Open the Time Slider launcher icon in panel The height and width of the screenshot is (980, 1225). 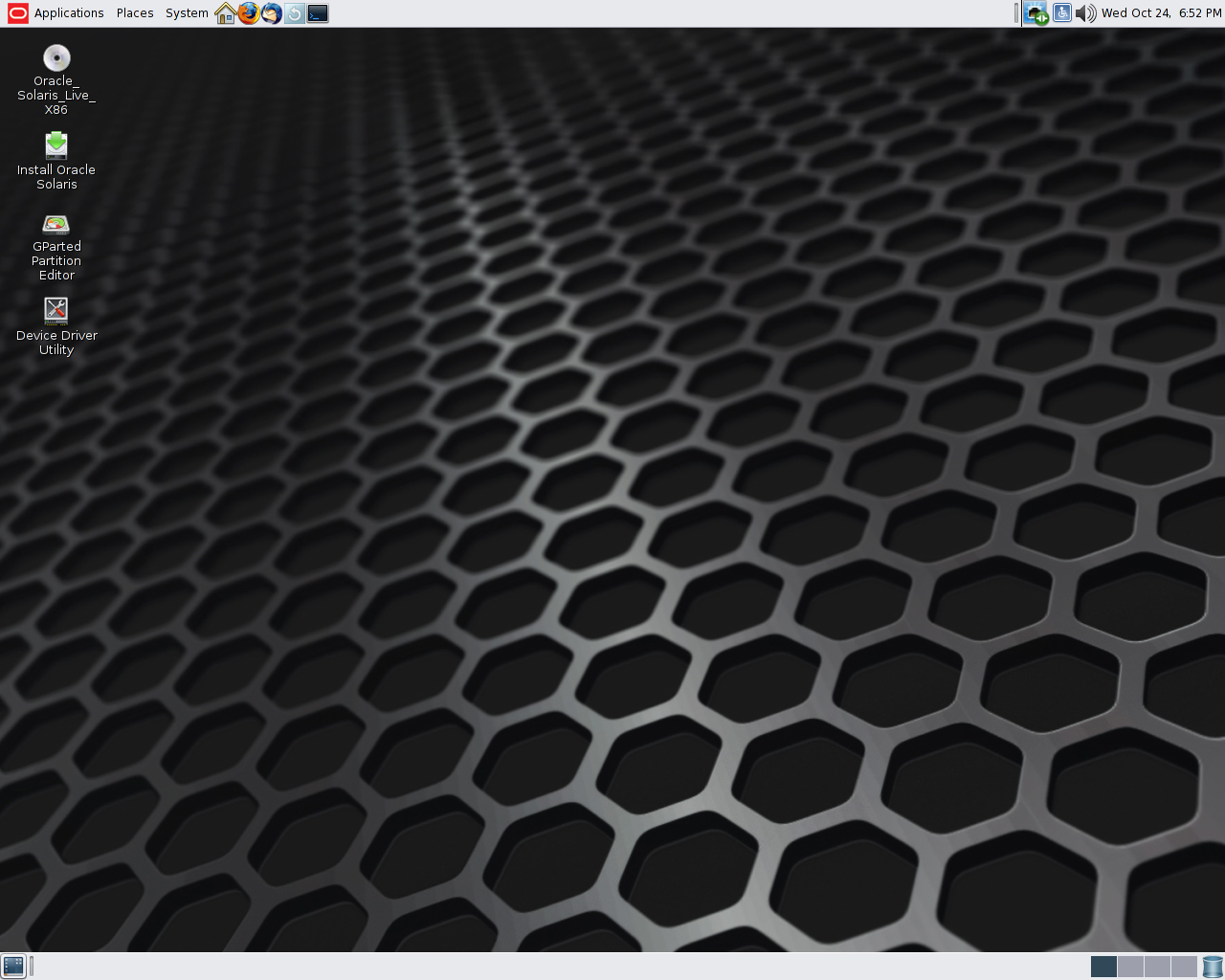point(295,13)
